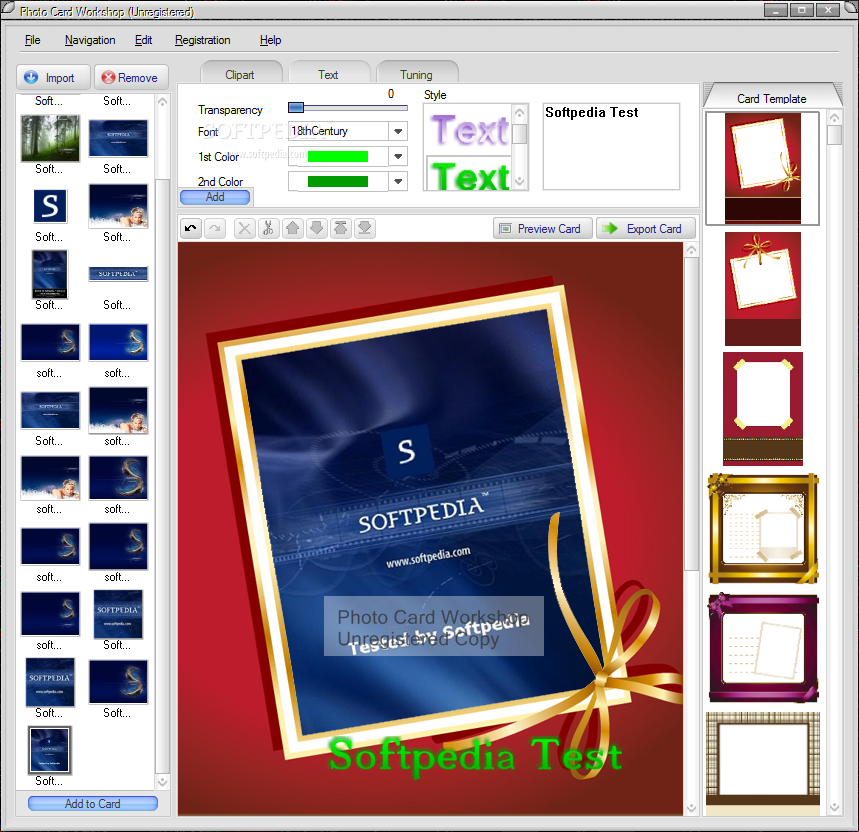This screenshot has width=859, height=832.
Task: Select the green Text style sample
Action: click(x=469, y=175)
